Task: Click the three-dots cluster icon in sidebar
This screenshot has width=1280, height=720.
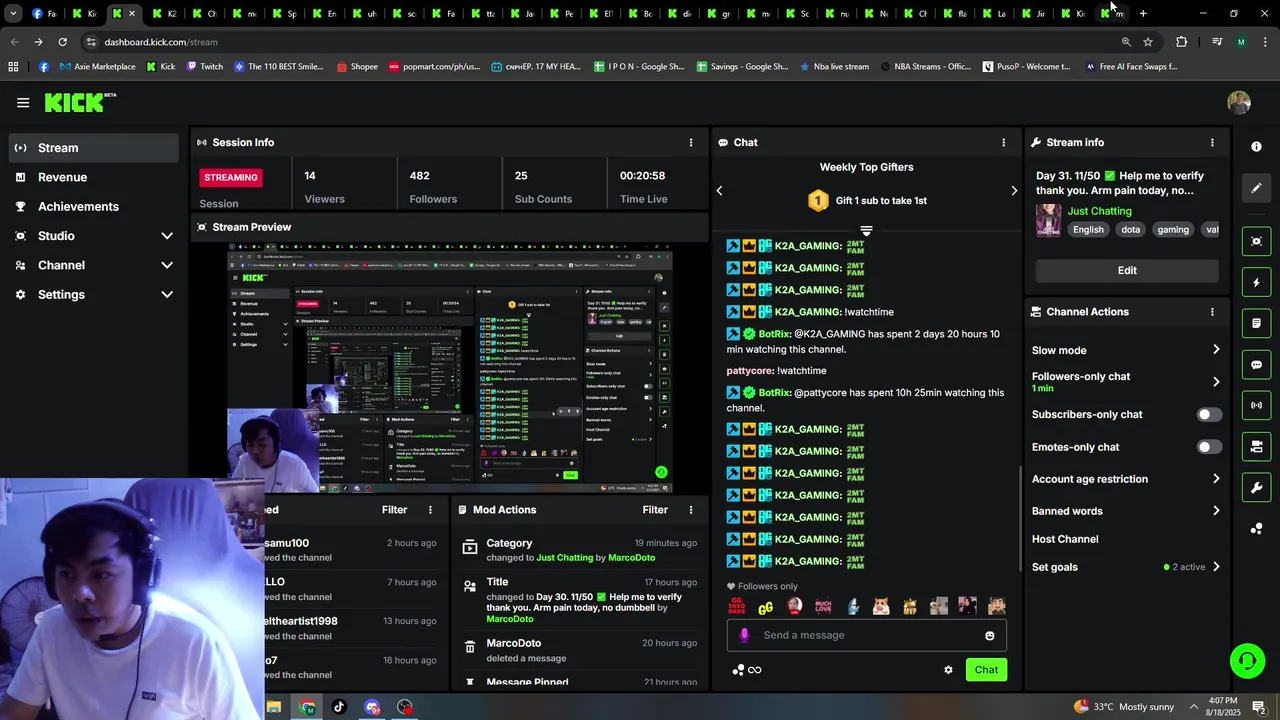Action: [1256, 529]
